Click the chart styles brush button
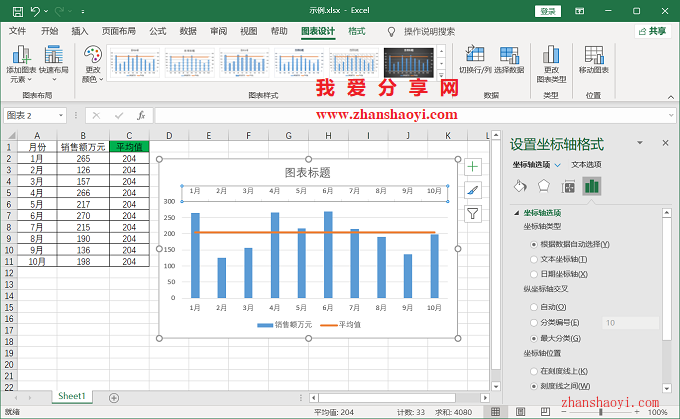The height and width of the screenshot is (419, 680). 473,190
